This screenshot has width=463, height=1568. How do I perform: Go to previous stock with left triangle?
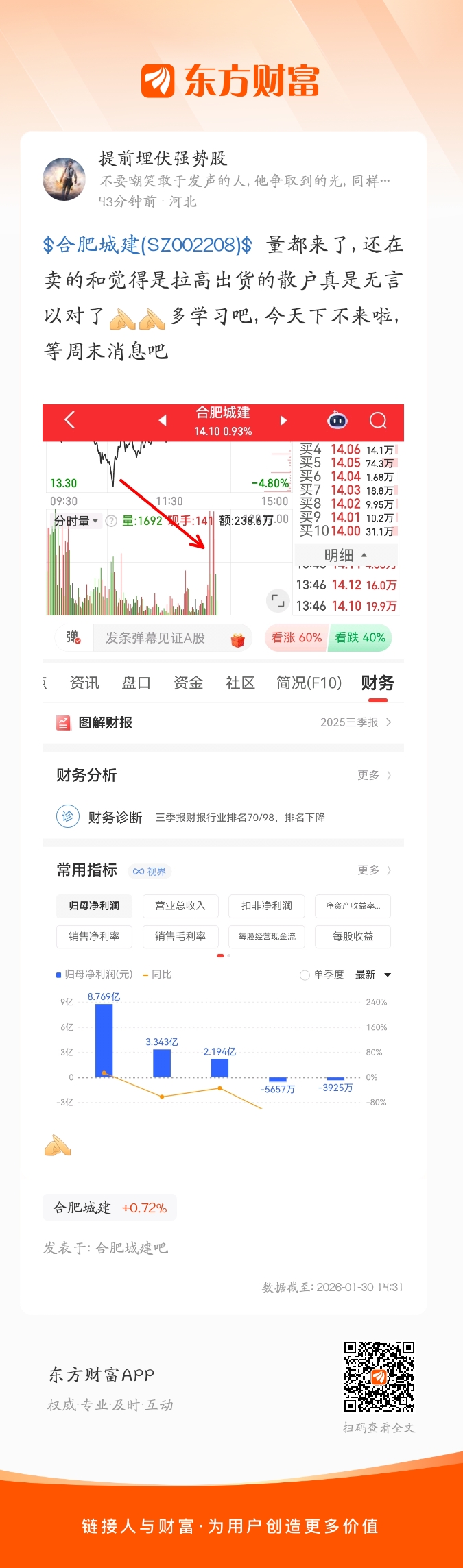coord(163,420)
